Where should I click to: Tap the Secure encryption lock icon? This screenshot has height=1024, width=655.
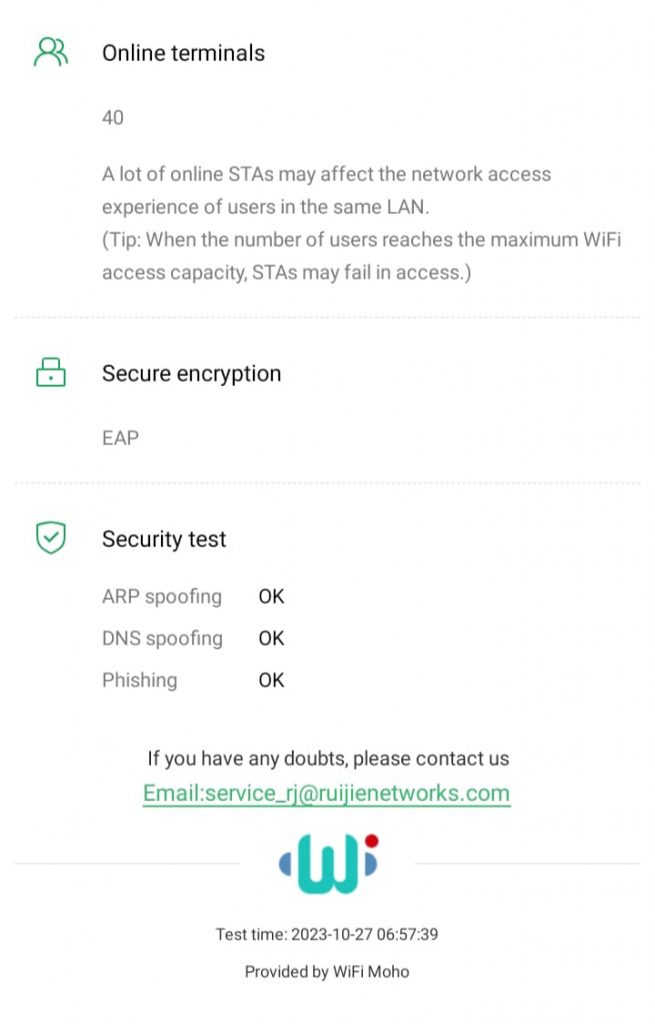(51, 373)
